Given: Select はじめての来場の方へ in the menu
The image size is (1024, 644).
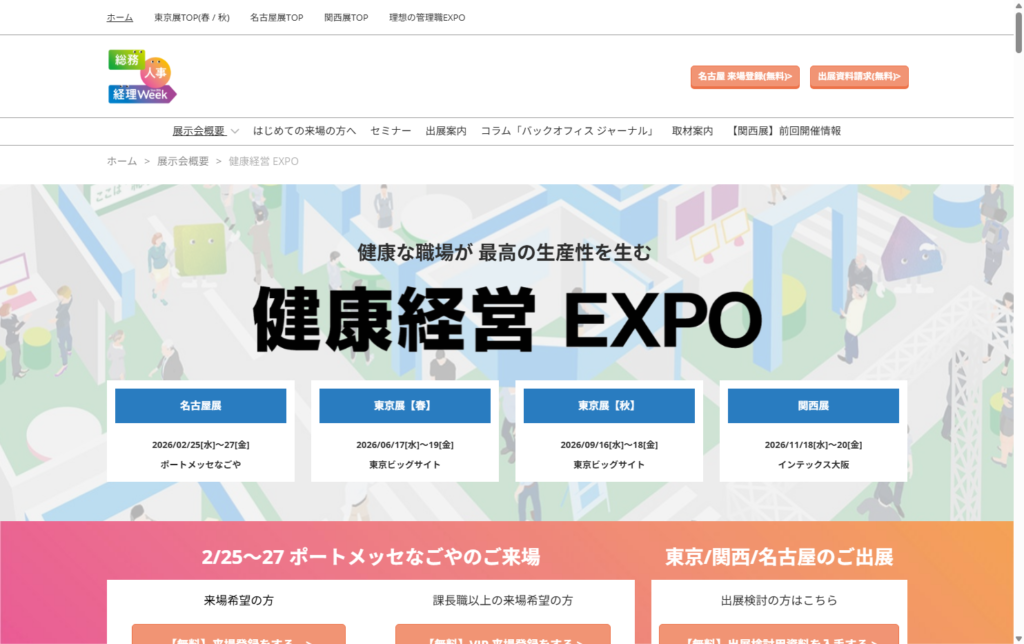Looking at the screenshot, I should click(304, 131).
